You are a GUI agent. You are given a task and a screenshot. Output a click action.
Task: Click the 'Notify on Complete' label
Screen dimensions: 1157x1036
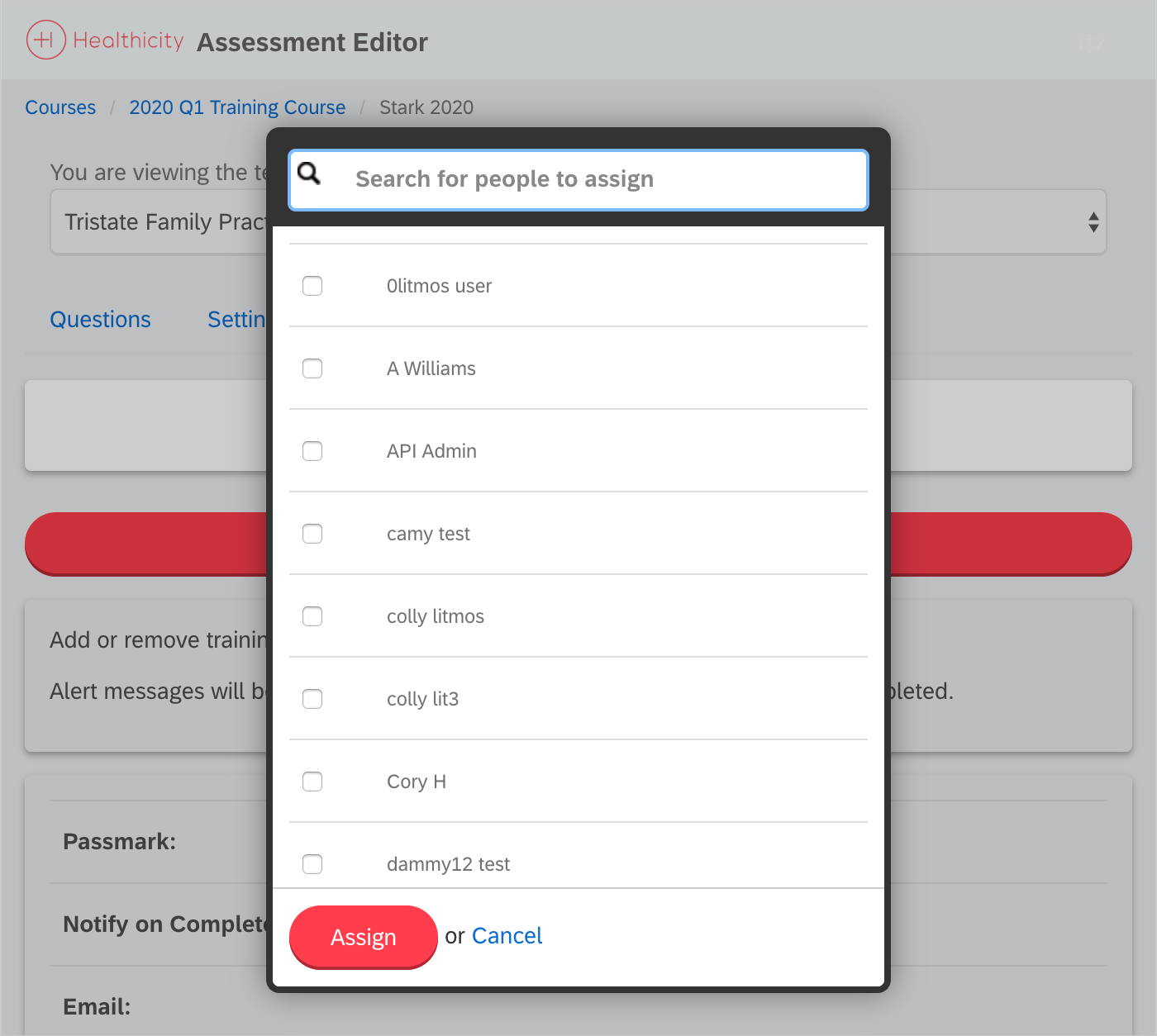pos(165,924)
